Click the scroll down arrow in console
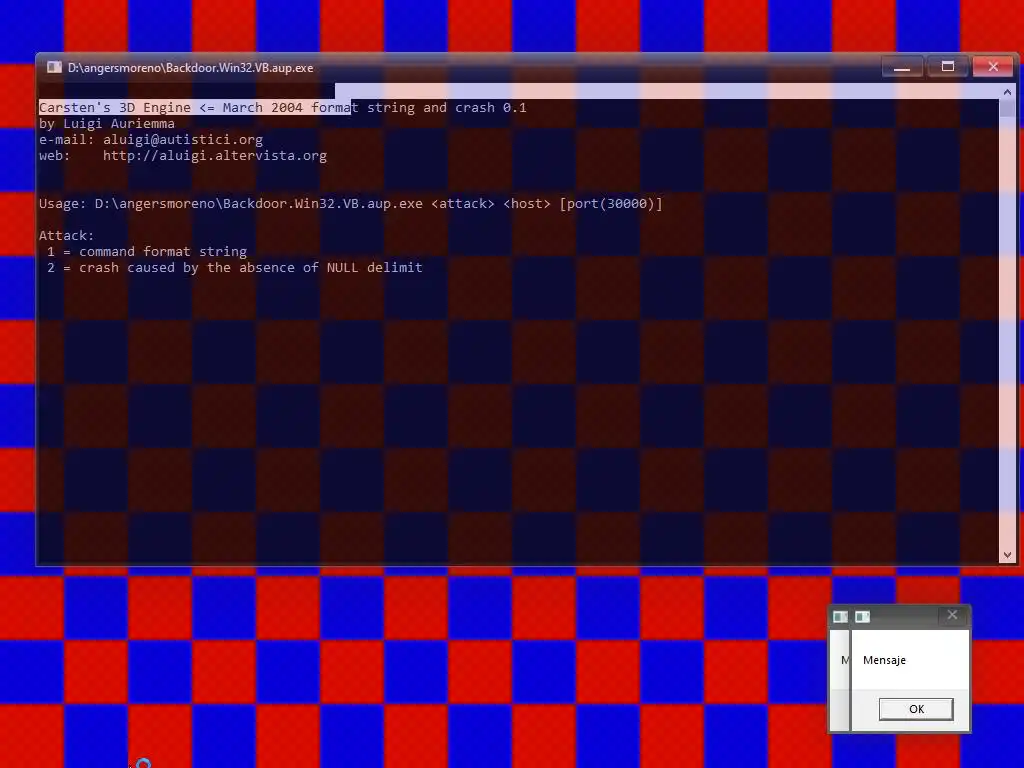Image resolution: width=1024 pixels, height=768 pixels. (x=1007, y=555)
